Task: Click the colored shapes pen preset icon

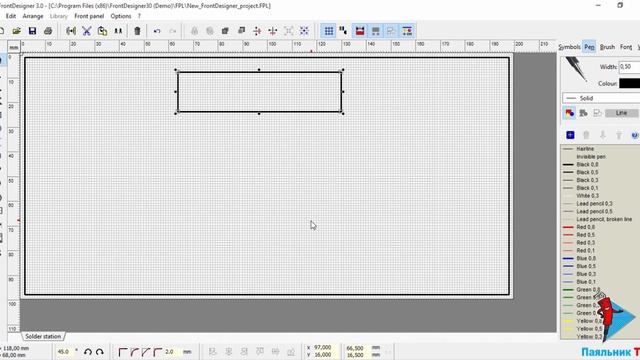Action: (569, 113)
